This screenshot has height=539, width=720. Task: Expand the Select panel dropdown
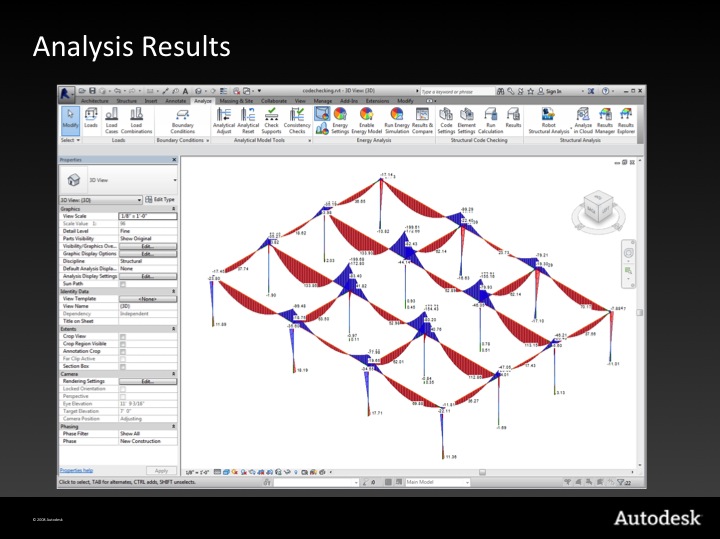[71, 140]
